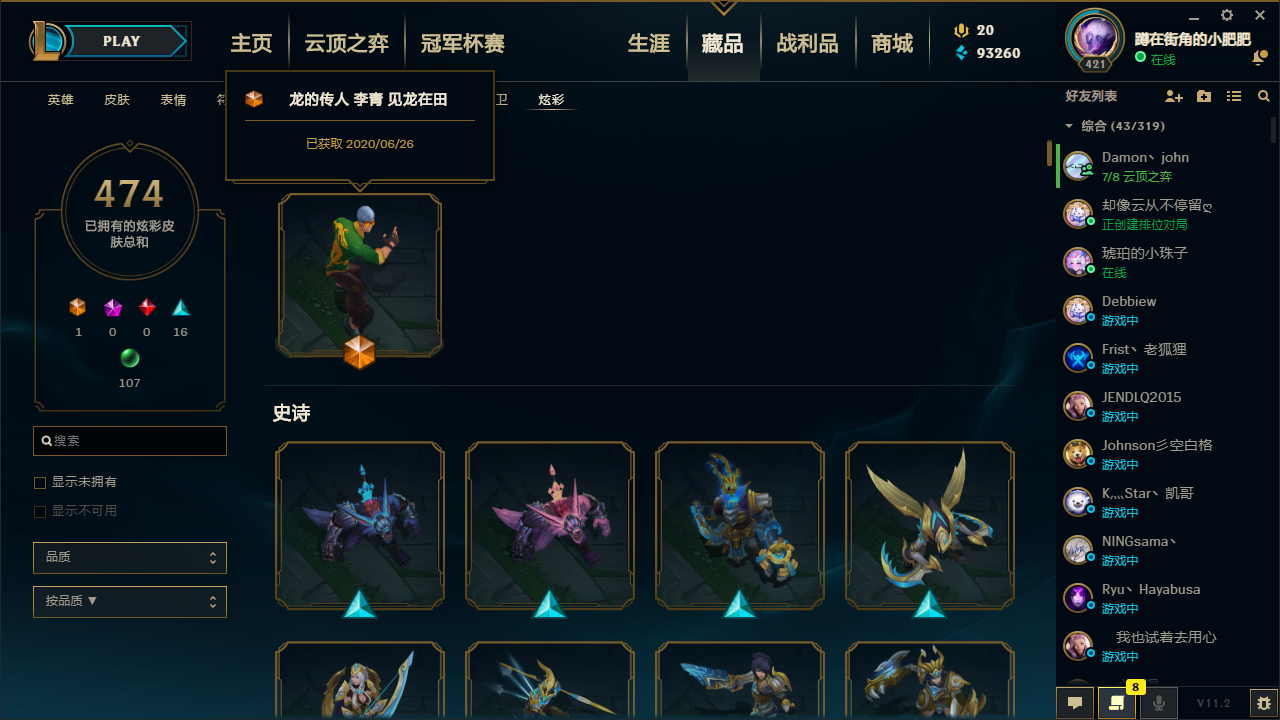Open the 按品质 sort dropdown
1280x720 pixels.
click(x=130, y=602)
